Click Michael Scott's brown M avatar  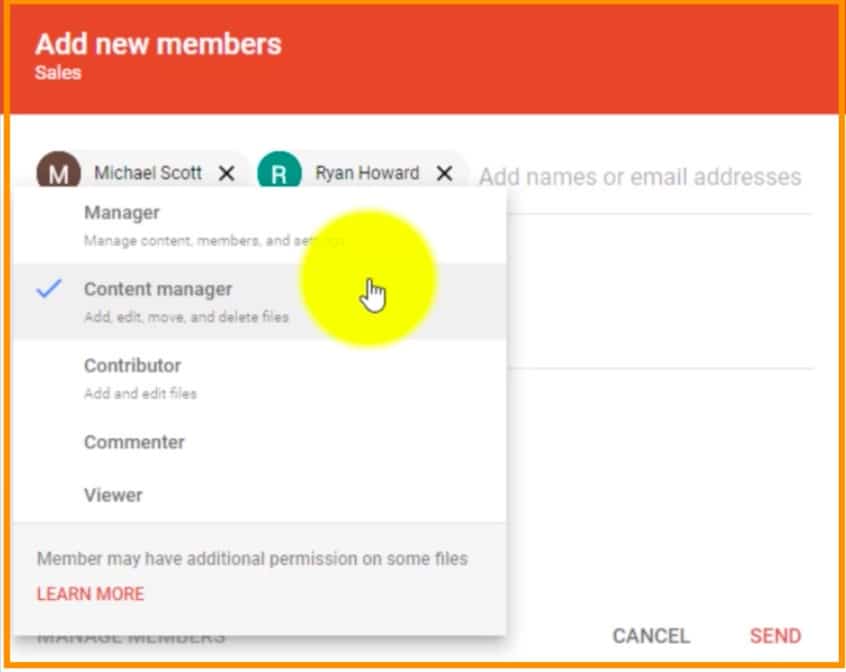pyautogui.click(x=58, y=174)
